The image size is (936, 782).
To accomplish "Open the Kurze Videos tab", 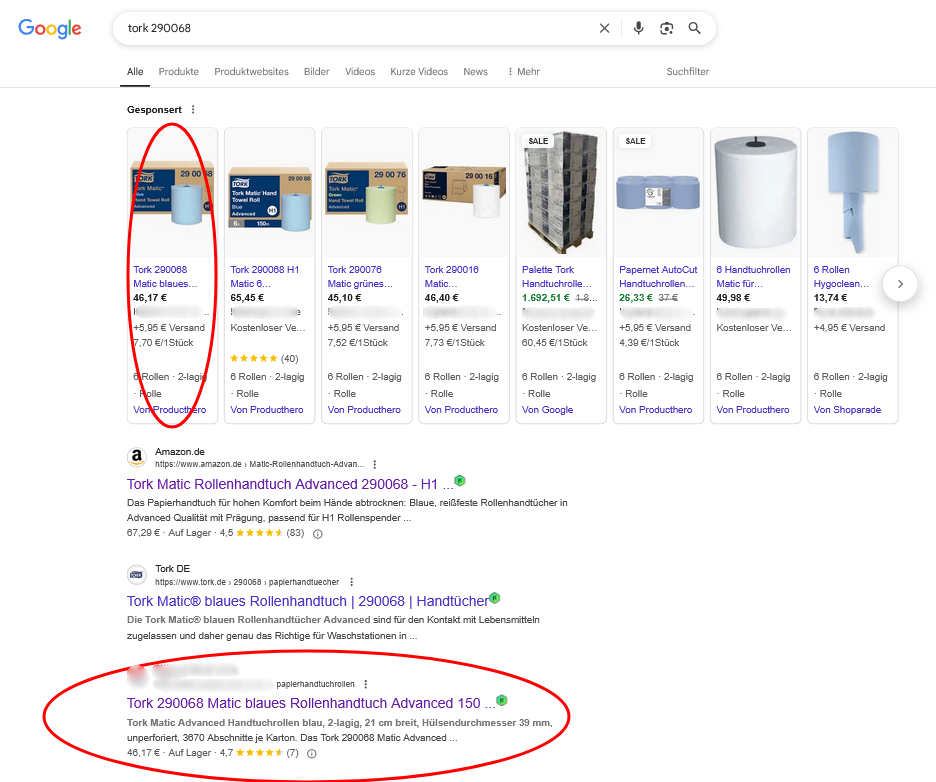I will pos(419,72).
